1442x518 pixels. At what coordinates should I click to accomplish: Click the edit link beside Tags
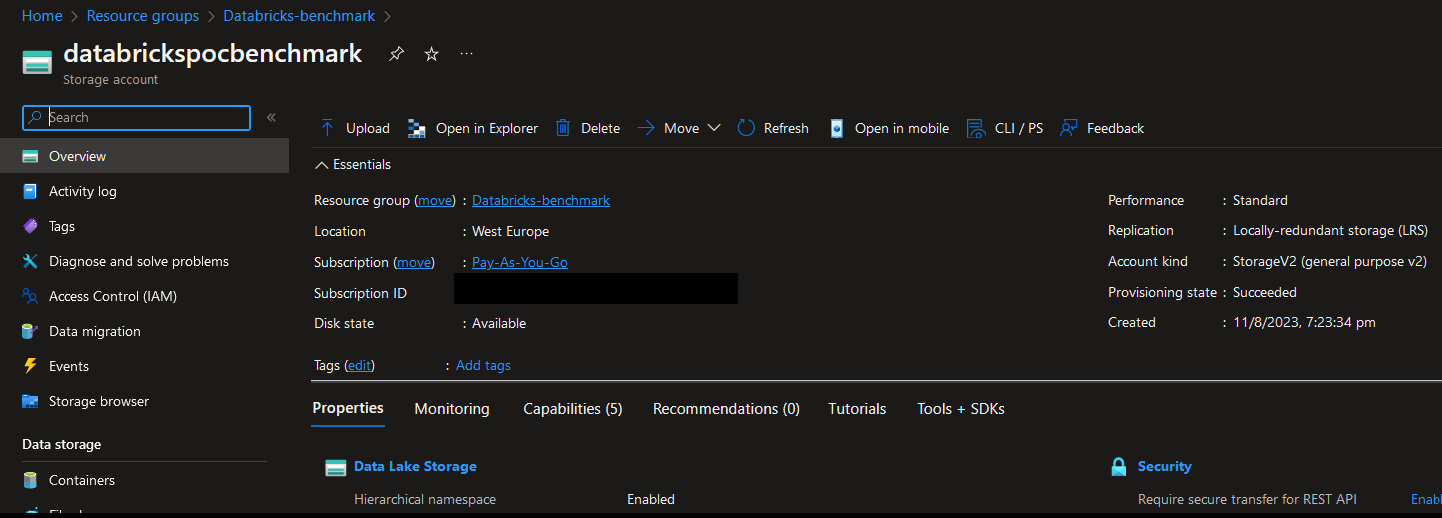click(359, 365)
